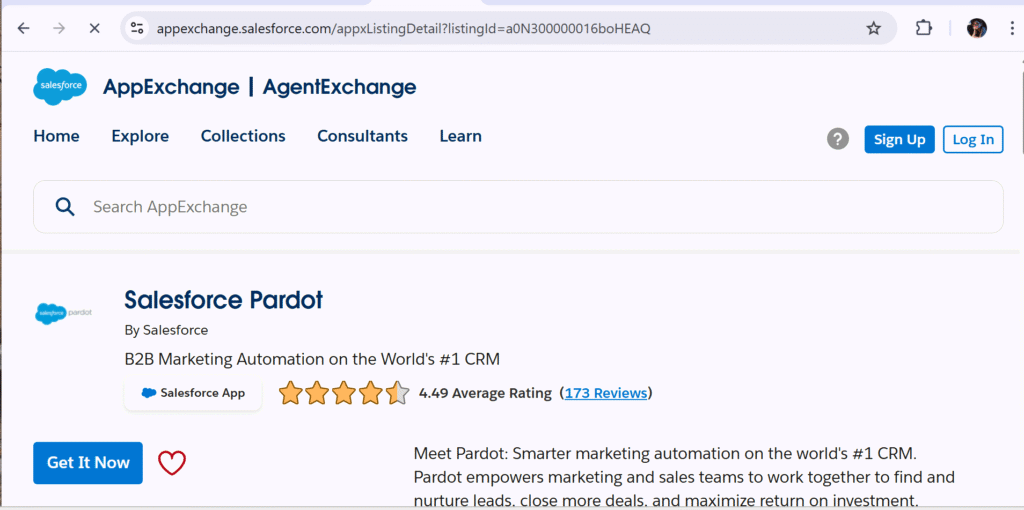
Task: Focus the Search AppExchange field
Action: pos(519,207)
